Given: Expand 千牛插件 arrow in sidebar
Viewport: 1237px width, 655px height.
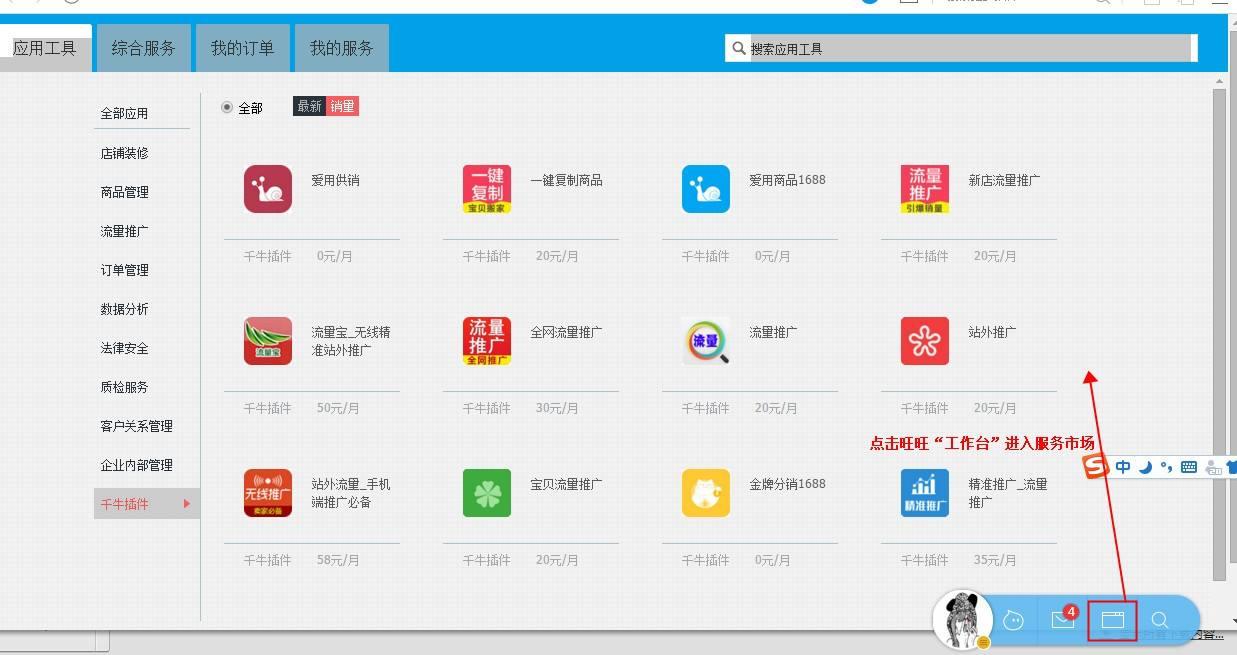Looking at the screenshot, I should (187, 504).
